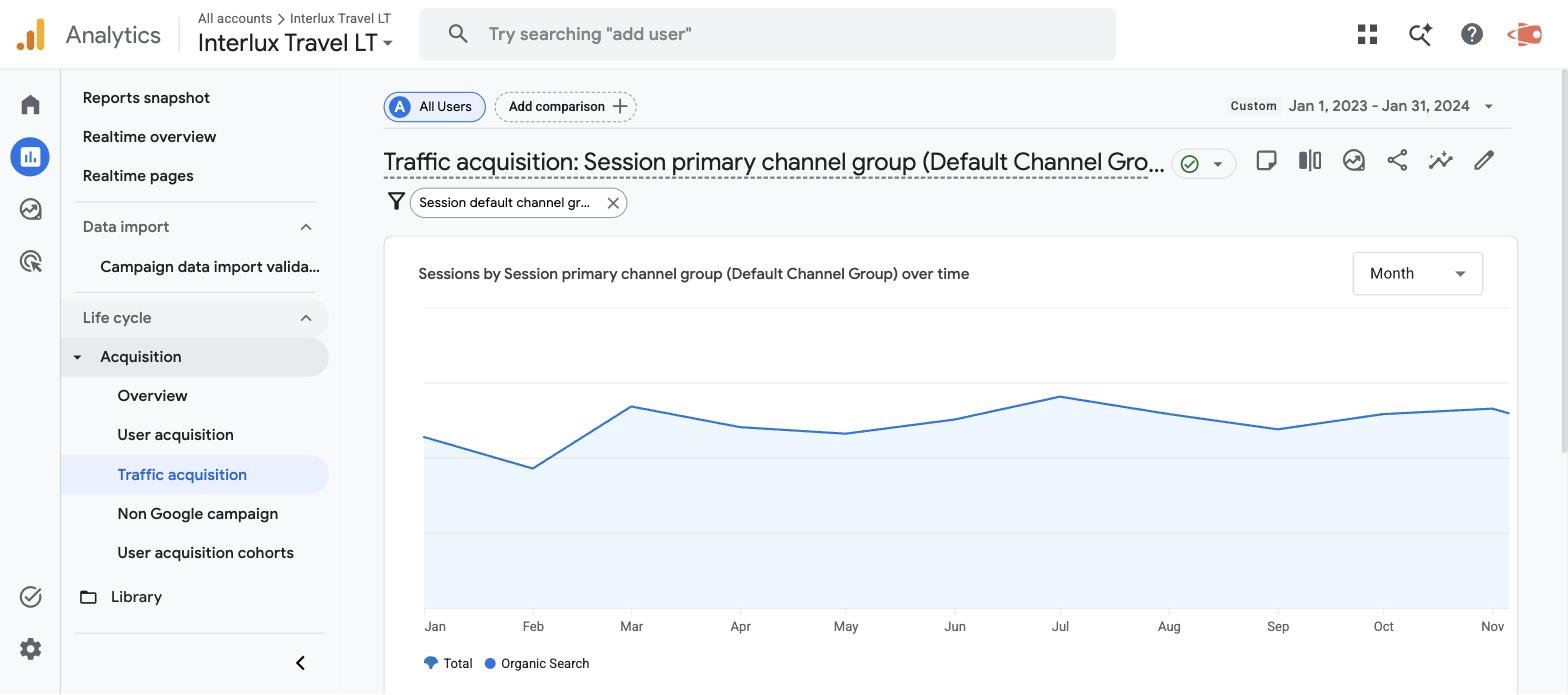Open Reports snapshot
The height and width of the screenshot is (695, 1568).
click(x=146, y=98)
